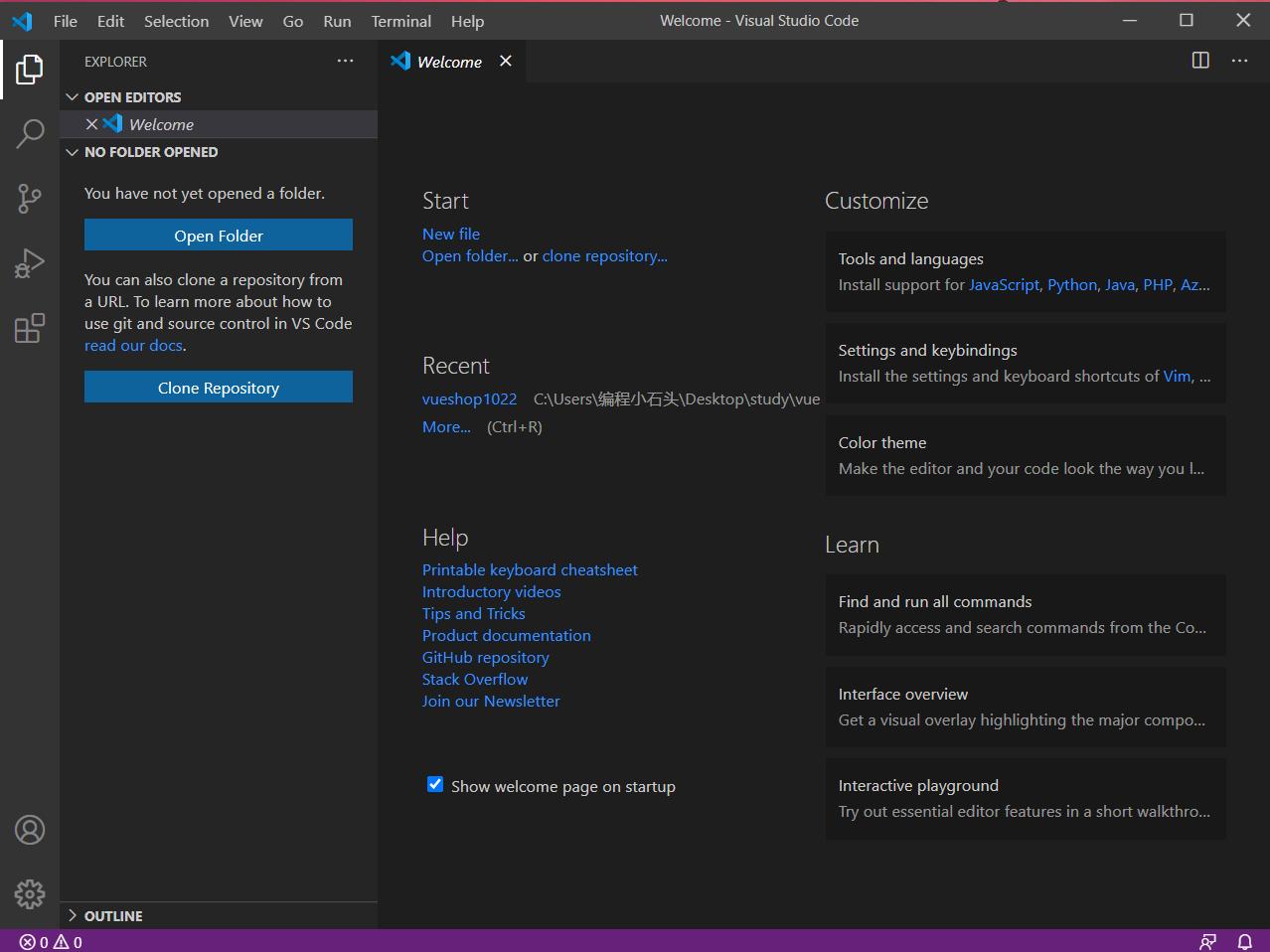Viewport: 1270px width, 952px height.
Task: Open the Accounts icon in activity bar
Action: (x=30, y=830)
